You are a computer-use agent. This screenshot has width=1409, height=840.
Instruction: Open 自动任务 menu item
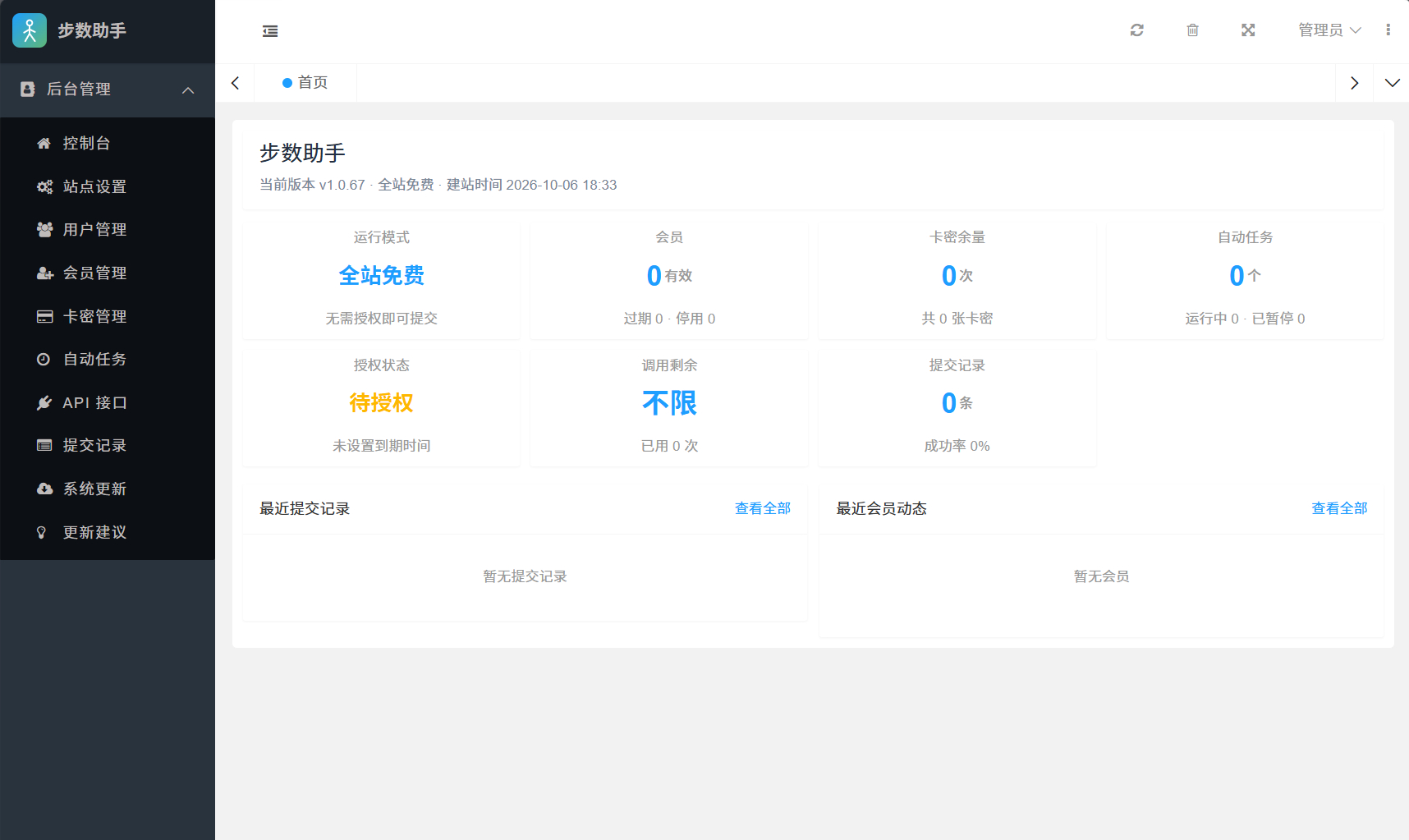(108, 360)
